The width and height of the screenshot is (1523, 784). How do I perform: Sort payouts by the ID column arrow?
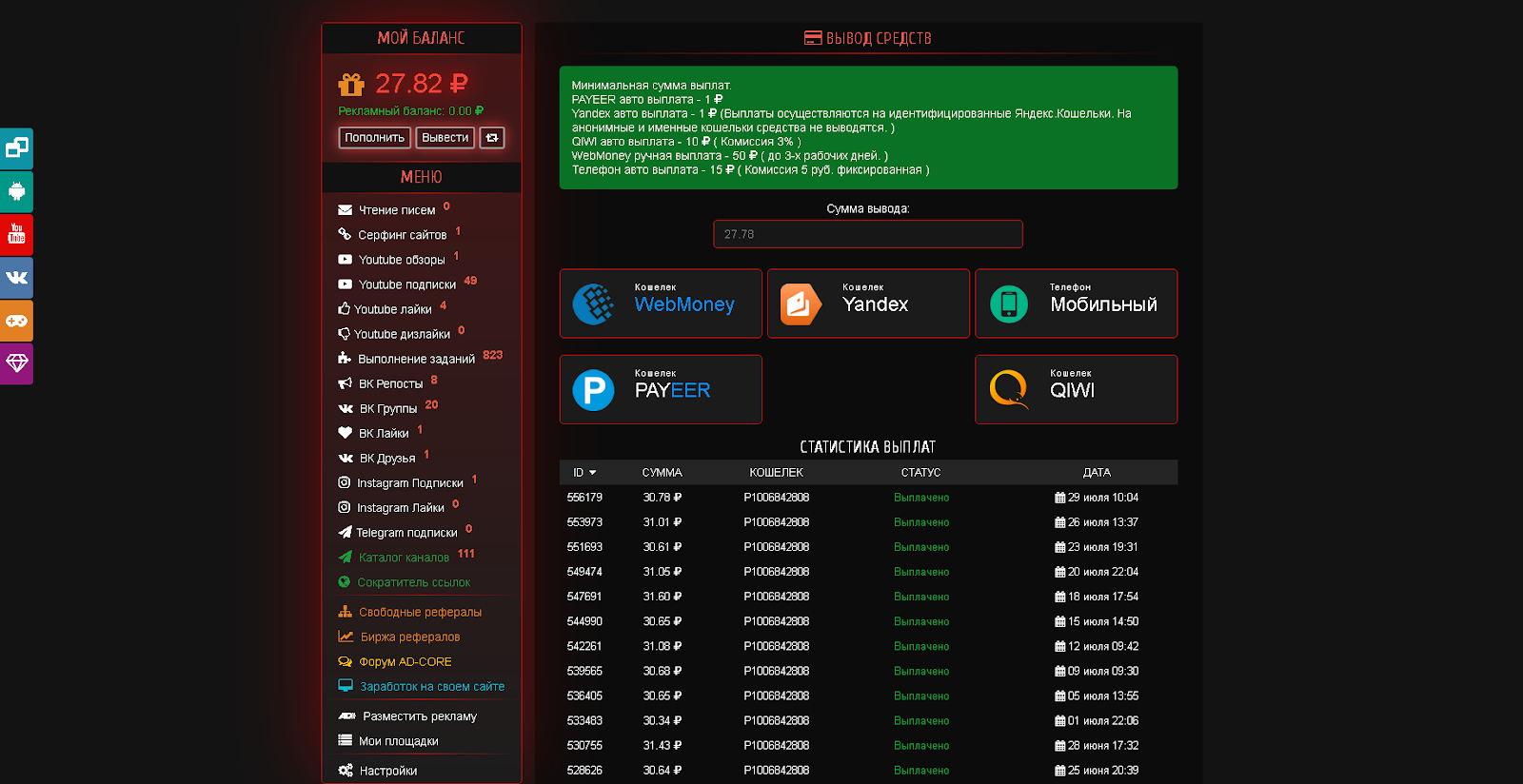pos(592,473)
